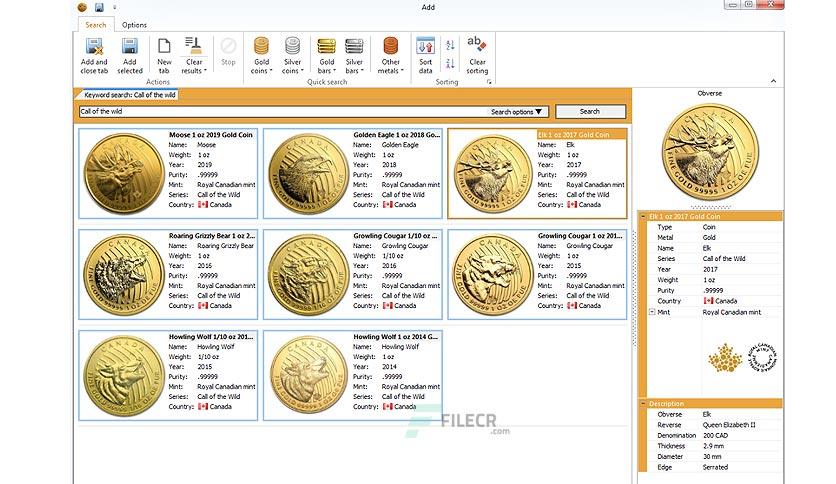Viewport: 836px width, 484px height.
Task: Click the Obverse elk coin preview image
Action: click(x=710, y=152)
